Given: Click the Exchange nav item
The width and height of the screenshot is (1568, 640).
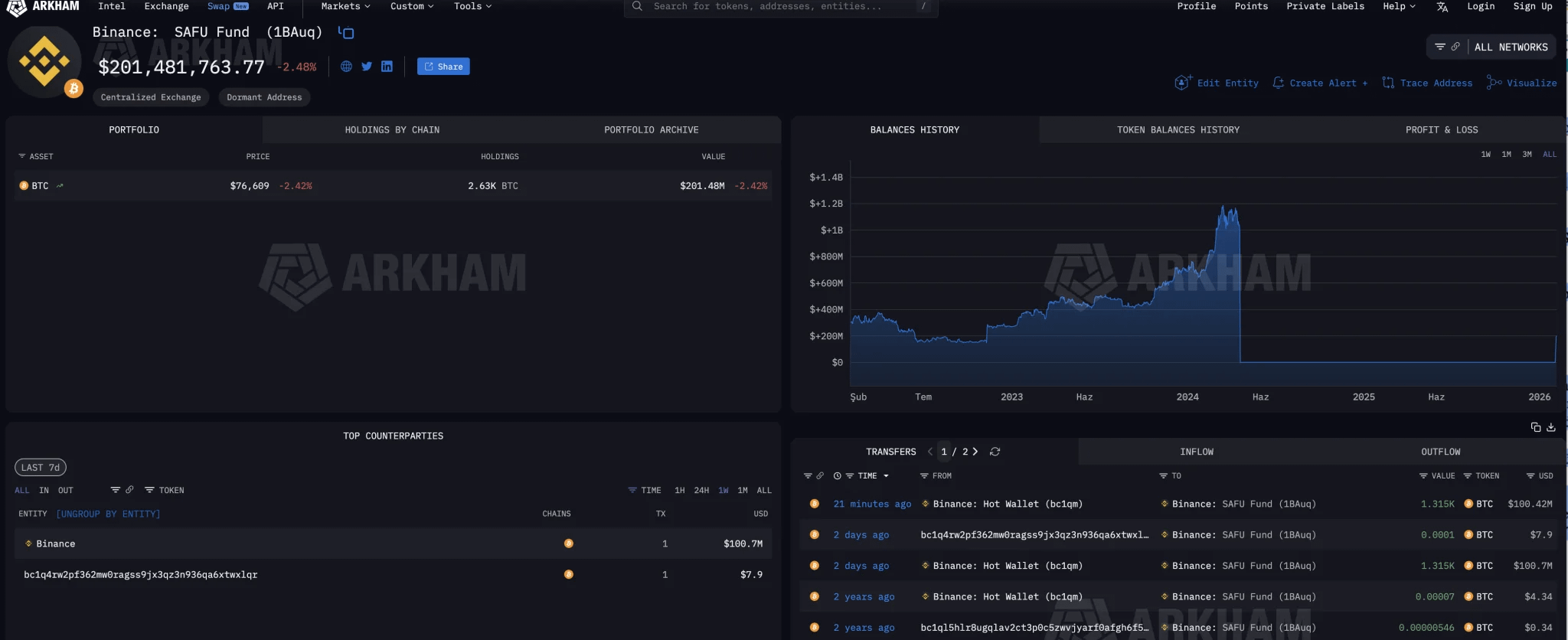Looking at the screenshot, I should 166,6.
